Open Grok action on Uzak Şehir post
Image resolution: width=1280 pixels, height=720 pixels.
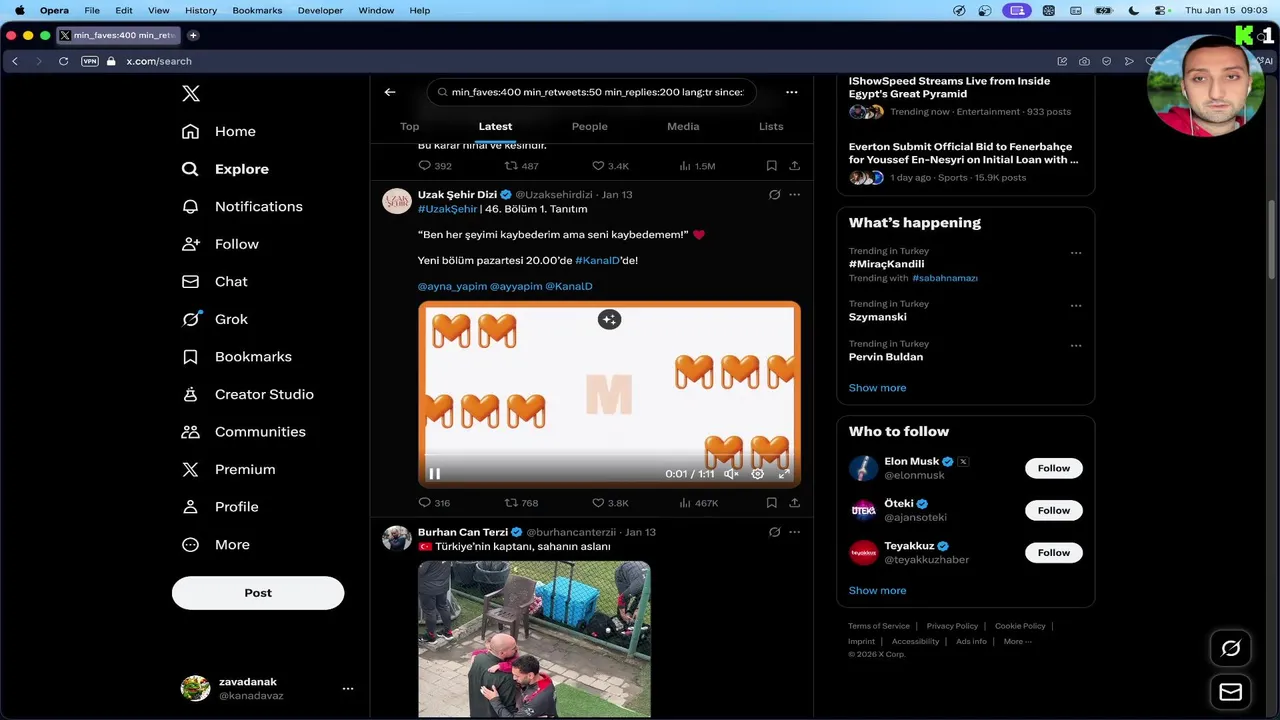(774, 195)
